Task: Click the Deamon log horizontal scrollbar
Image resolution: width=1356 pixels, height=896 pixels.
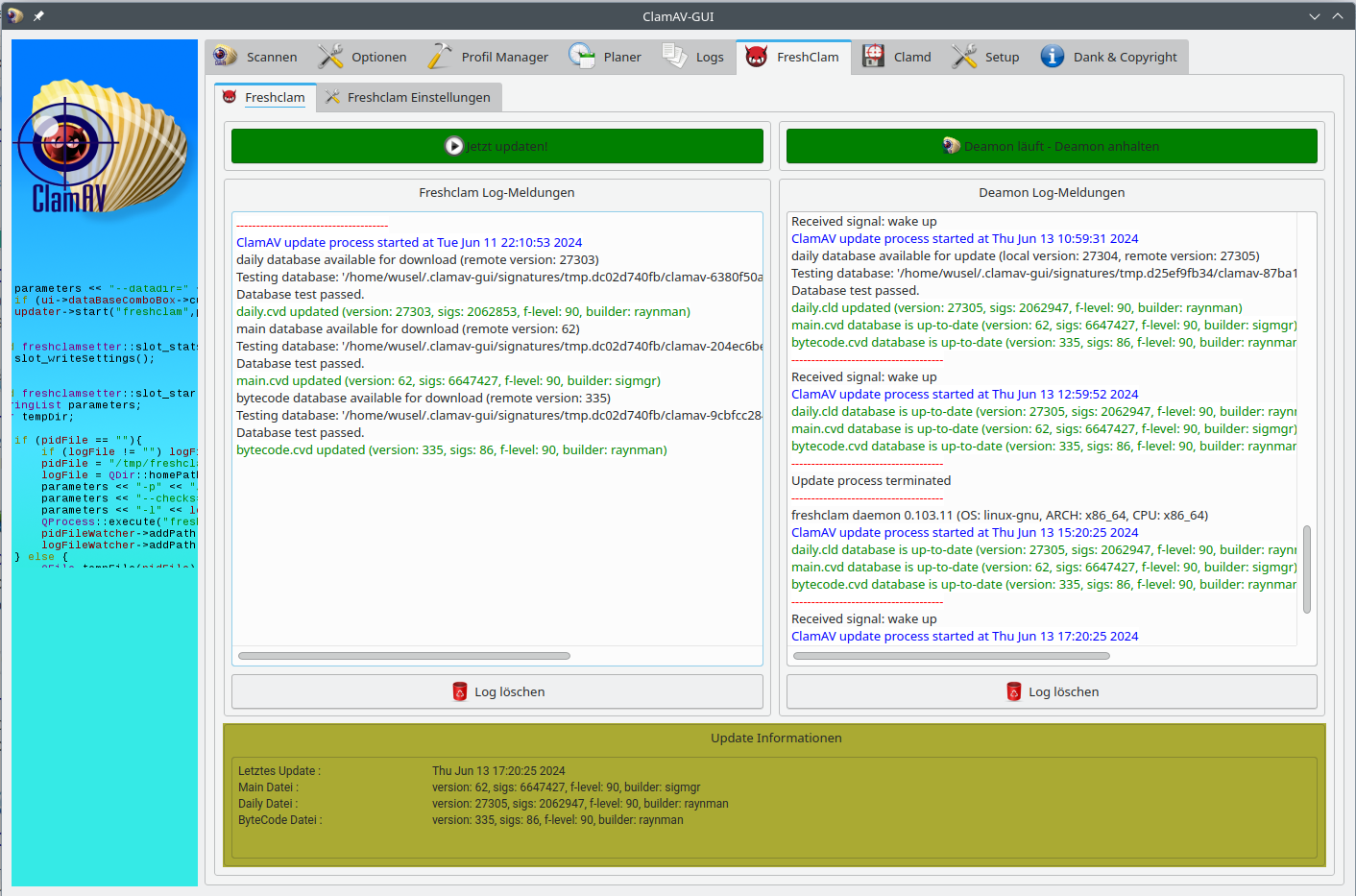Action: pos(952,656)
